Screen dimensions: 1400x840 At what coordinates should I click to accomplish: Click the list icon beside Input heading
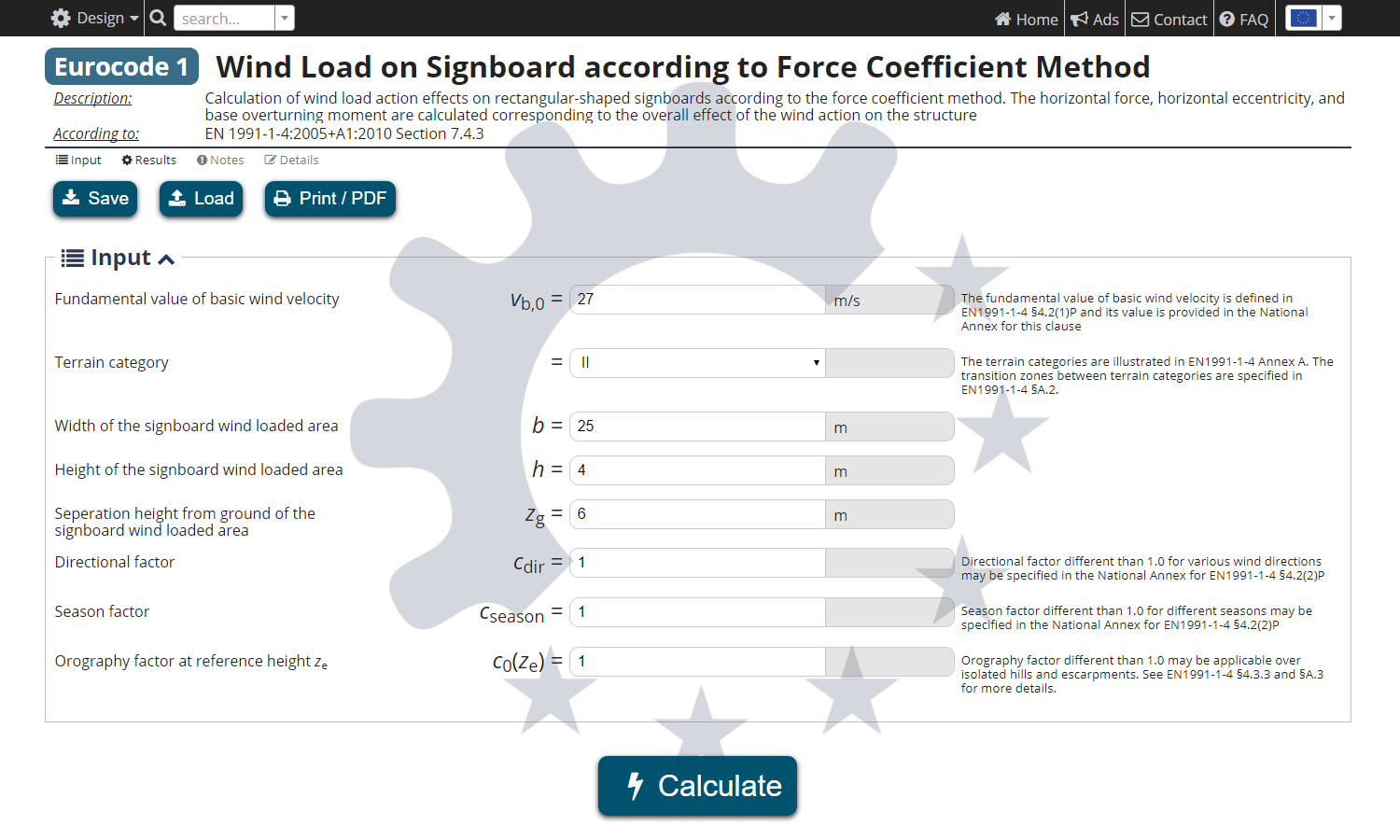tap(72, 258)
